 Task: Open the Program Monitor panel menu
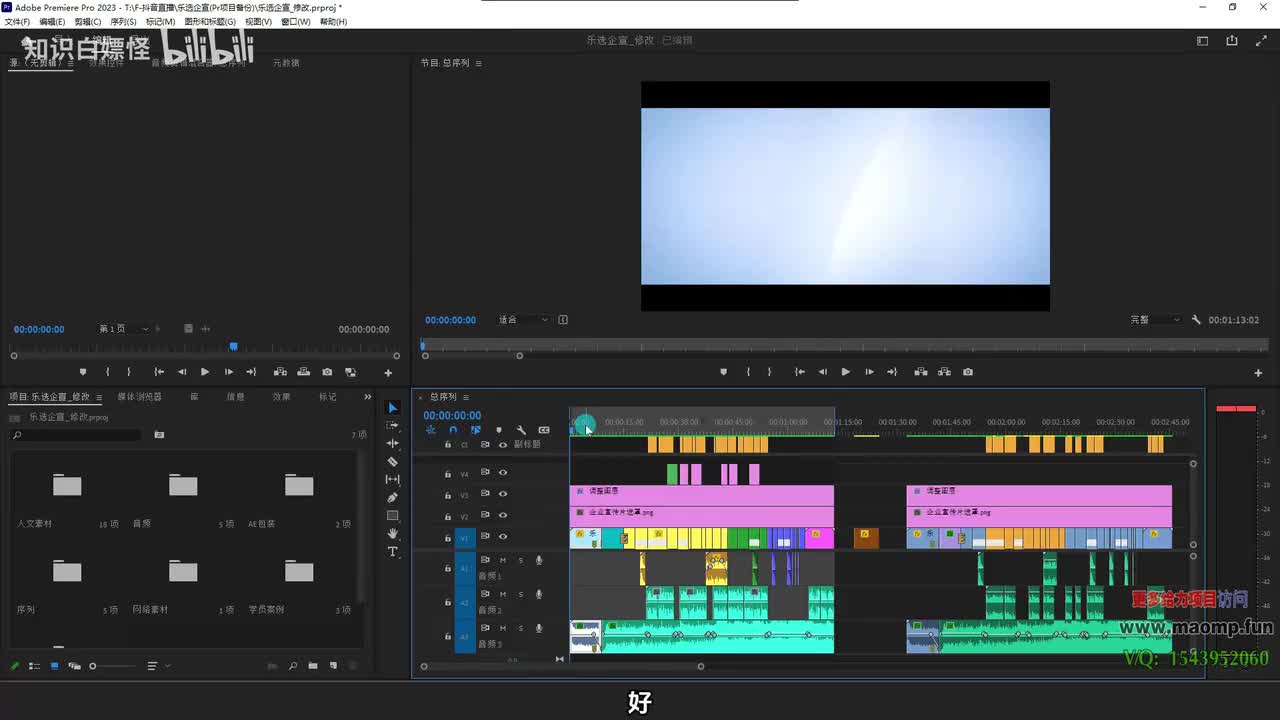[478, 63]
